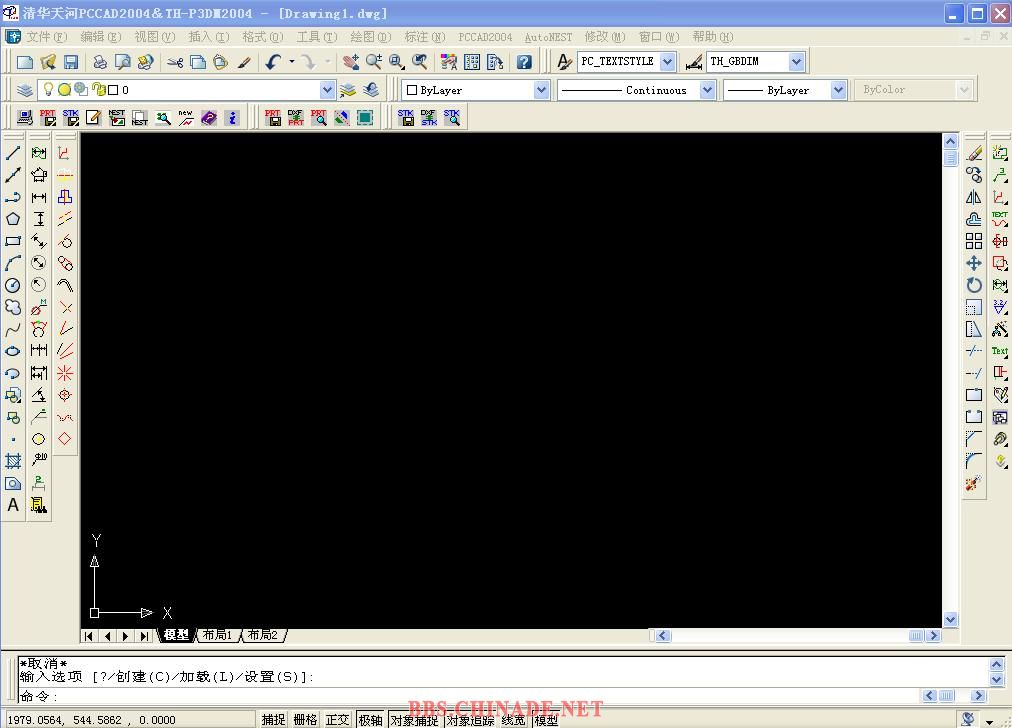Viewport: 1012px width, 728px height.
Task: Open the TH_GBDIM dimension style dropdown
Action: coord(796,62)
